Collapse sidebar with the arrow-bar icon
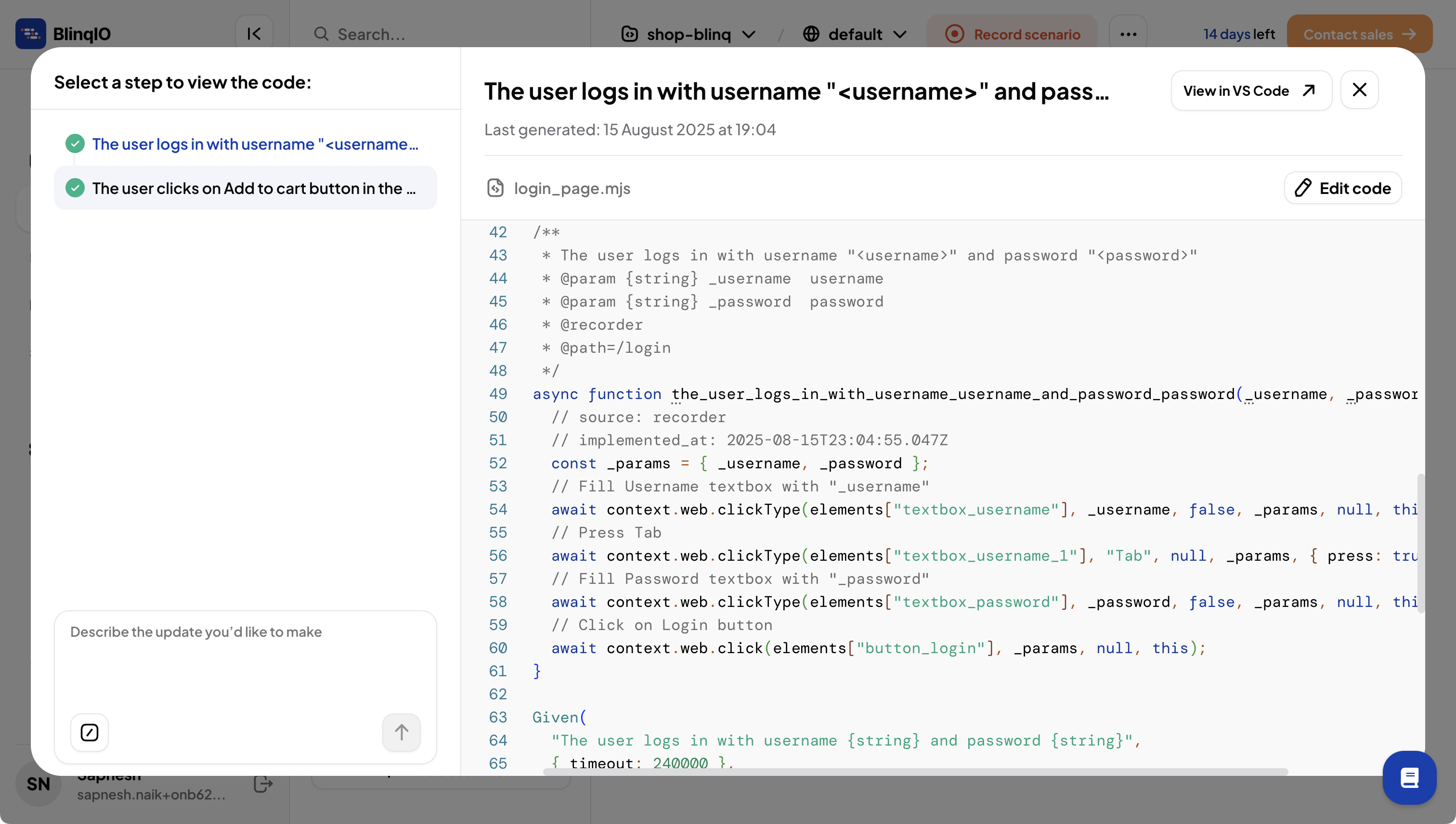The image size is (1456, 824). click(x=254, y=34)
